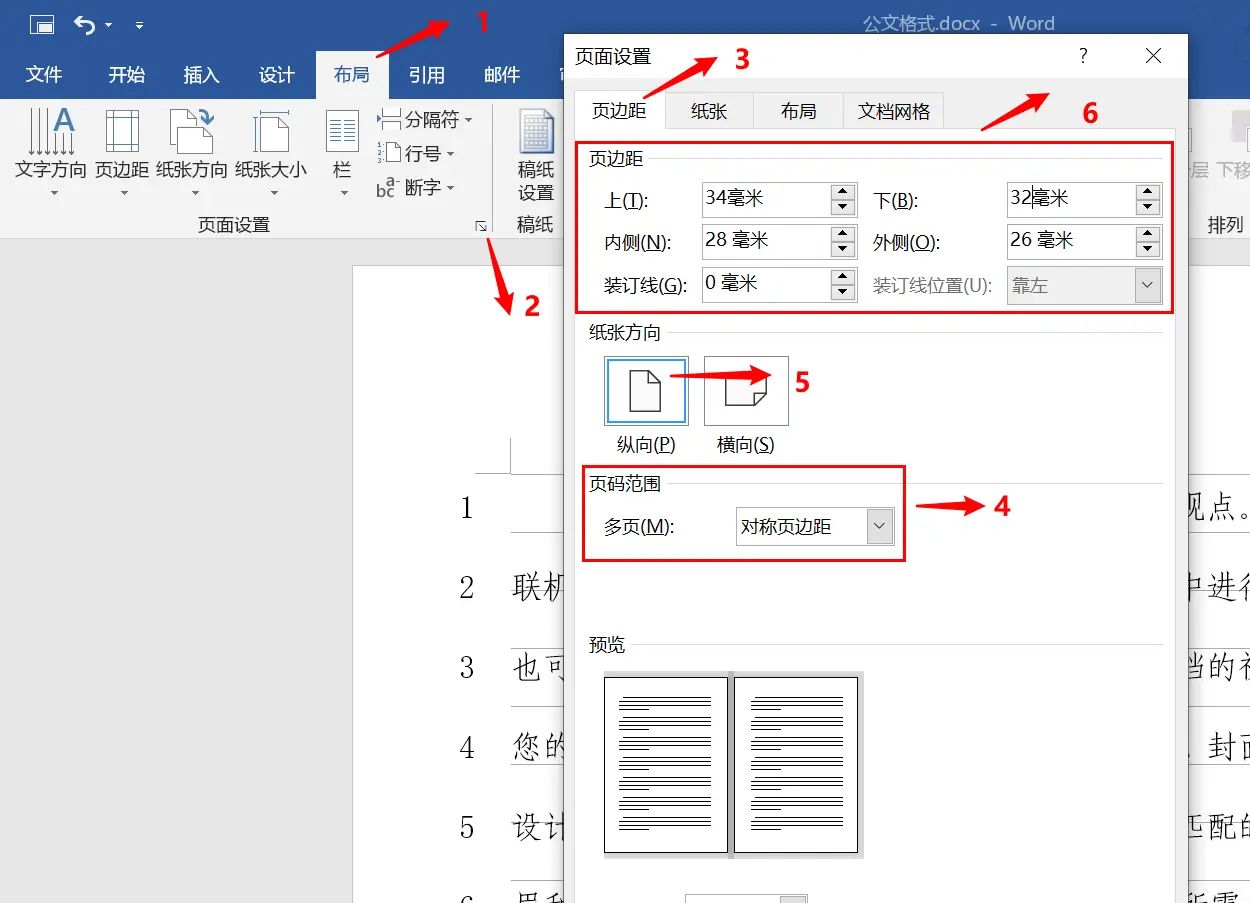Click the 分隔符 (Breaks) icon
1250x903 pixels.
coord(423,118)
